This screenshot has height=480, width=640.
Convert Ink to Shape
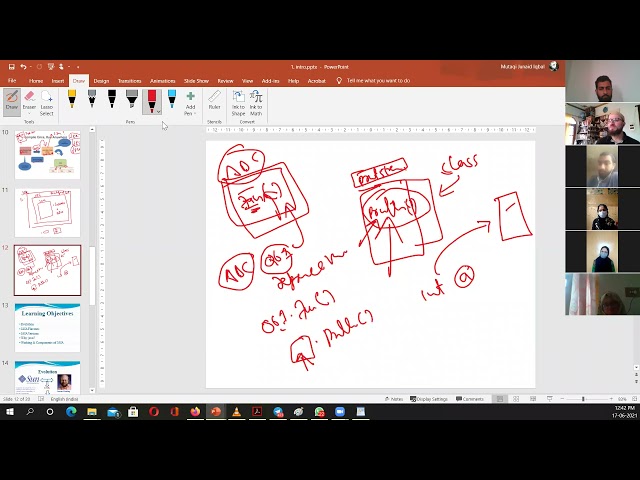click(238, 103)
